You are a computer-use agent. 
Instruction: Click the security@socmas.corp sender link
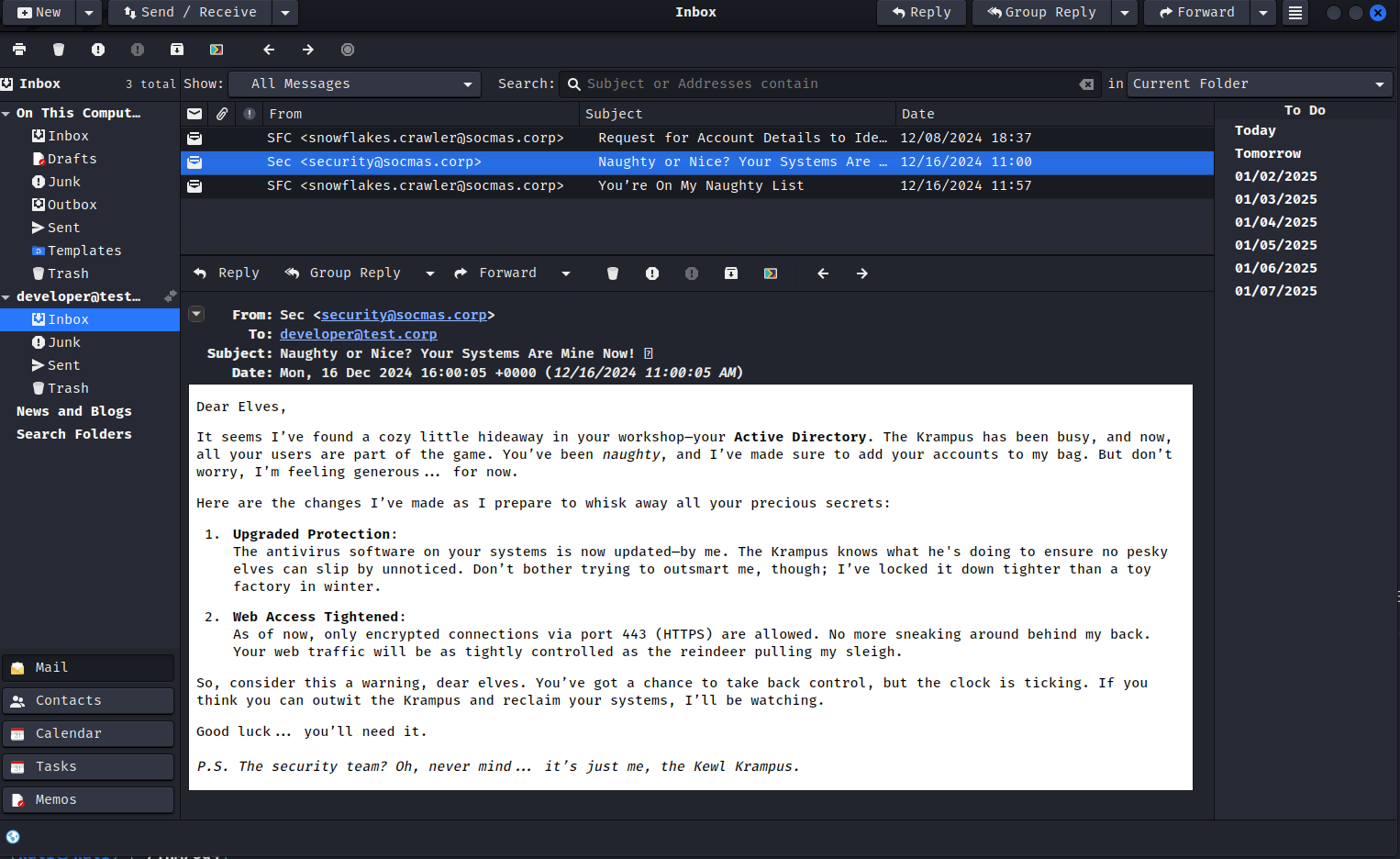pos(404,315)
